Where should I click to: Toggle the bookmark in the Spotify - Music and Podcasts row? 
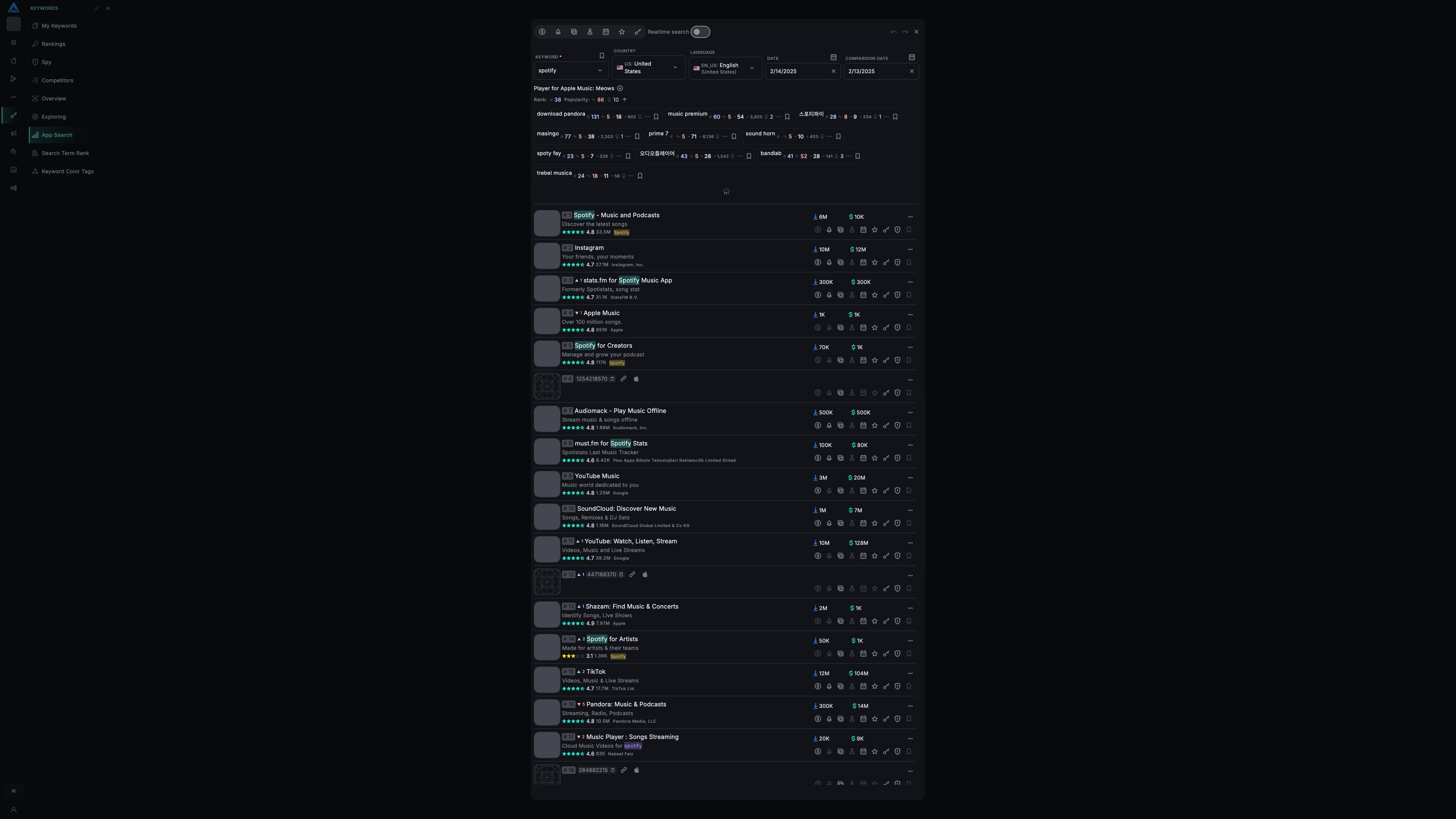tap(909, 230)
